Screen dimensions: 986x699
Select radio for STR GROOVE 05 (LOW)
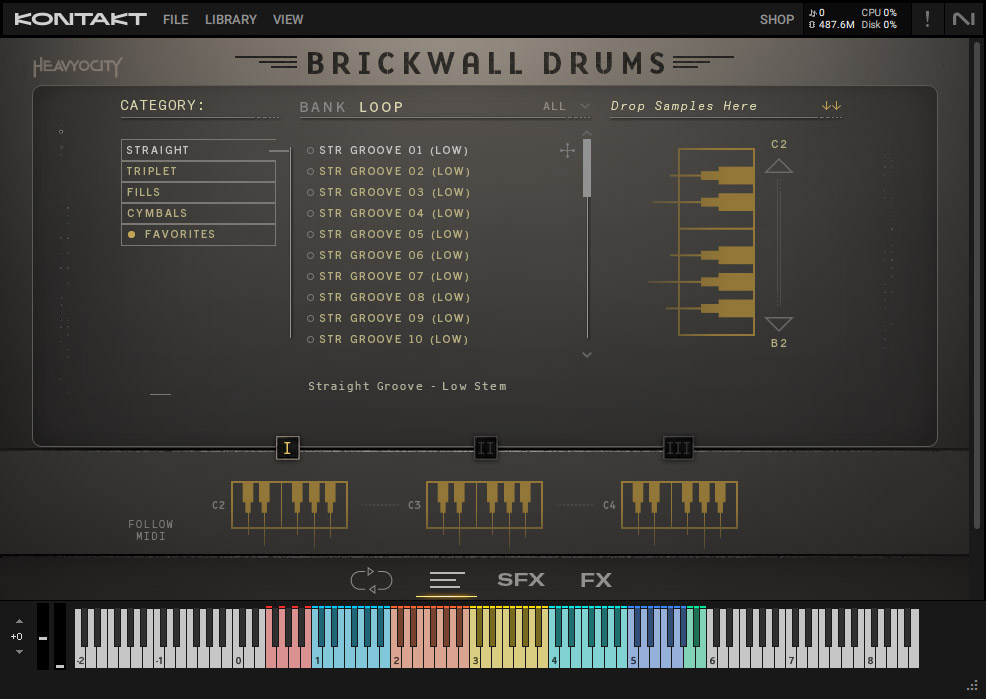click(x=311, y=234)
